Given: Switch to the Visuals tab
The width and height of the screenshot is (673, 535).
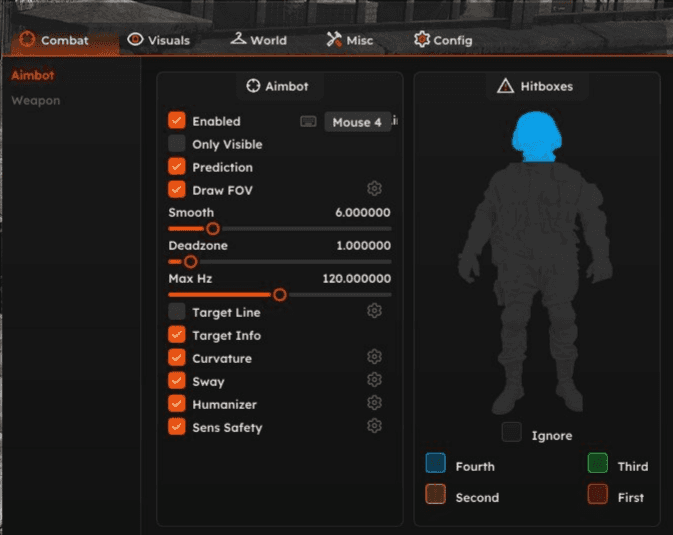Looking at the screenshot, I should 159,40.
